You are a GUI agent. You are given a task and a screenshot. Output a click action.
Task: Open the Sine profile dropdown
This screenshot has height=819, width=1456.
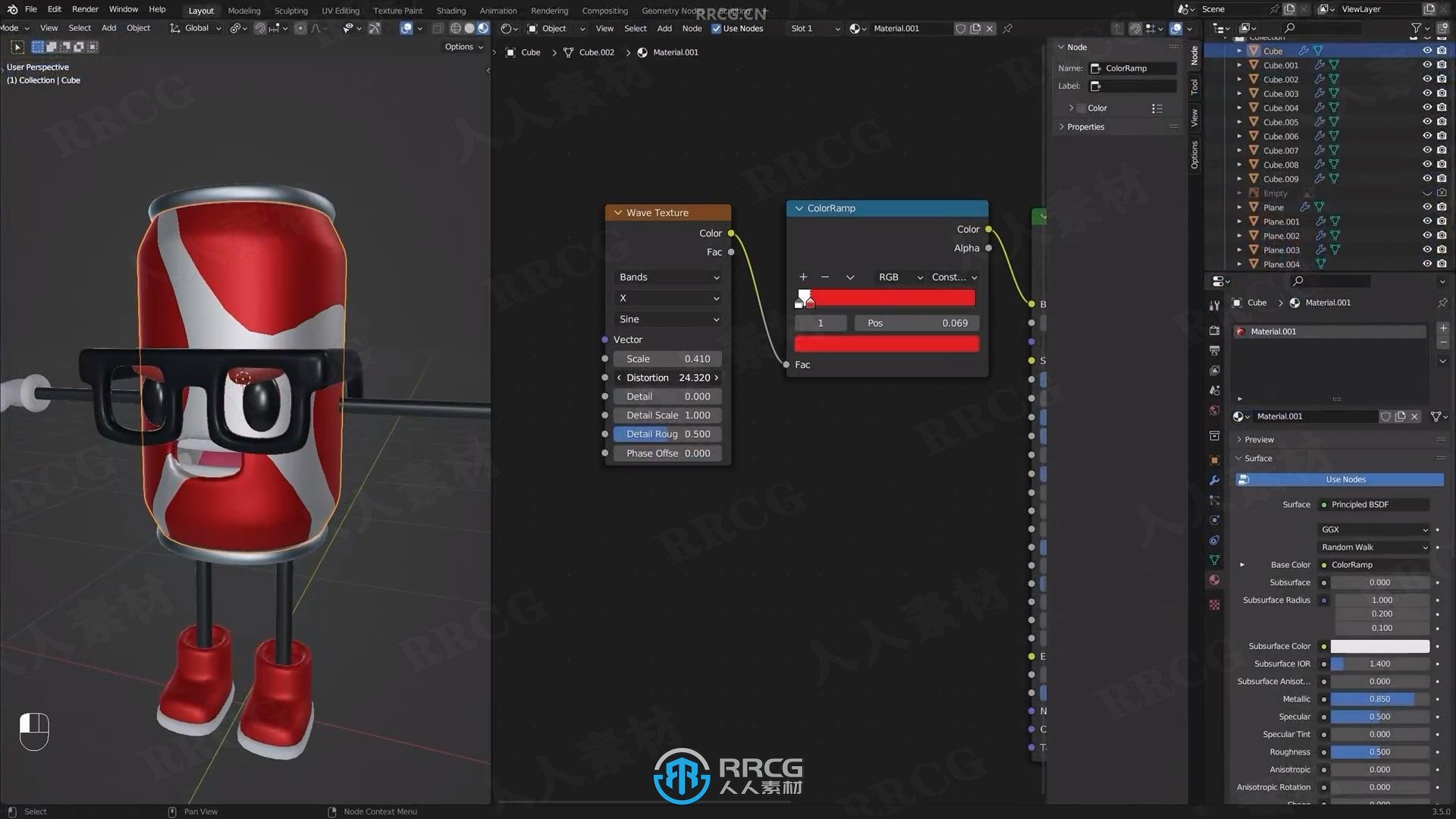(x=668, y=319)
